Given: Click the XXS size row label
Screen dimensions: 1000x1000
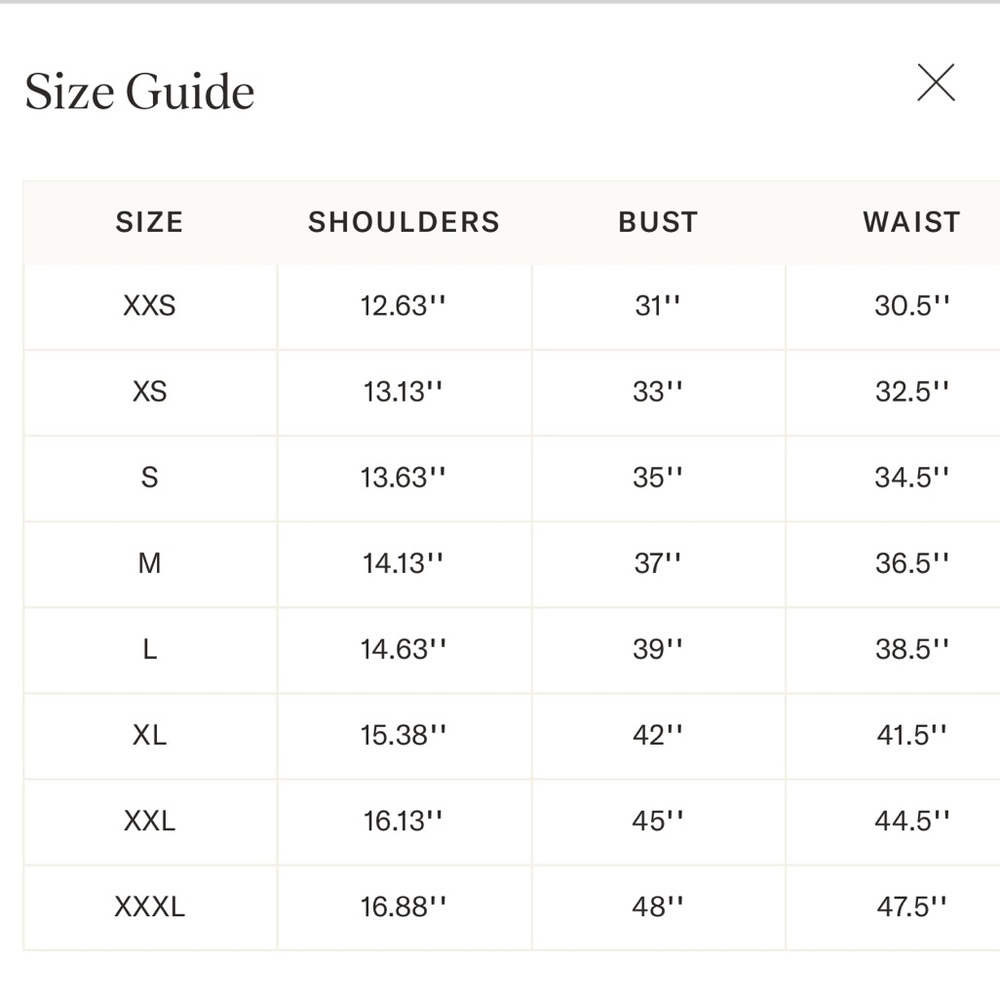Looking at the screenshot, I should click(x=150, y=305).
